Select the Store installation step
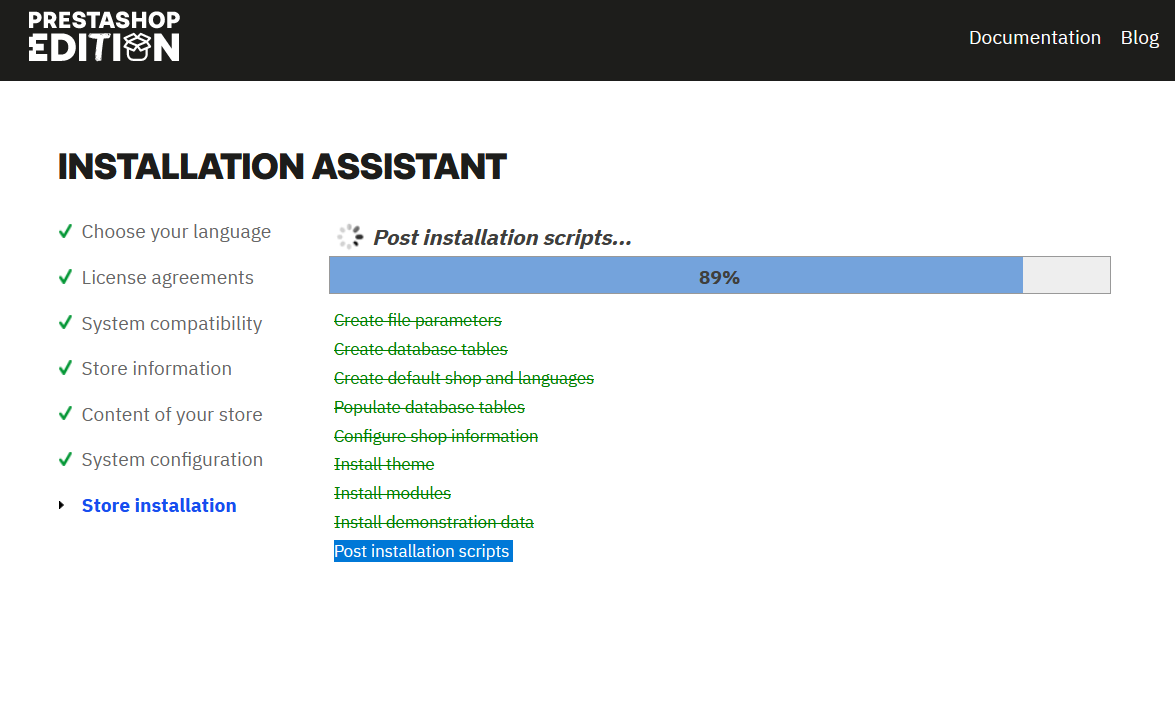1175x728 pixels. (x=159, y=506)
